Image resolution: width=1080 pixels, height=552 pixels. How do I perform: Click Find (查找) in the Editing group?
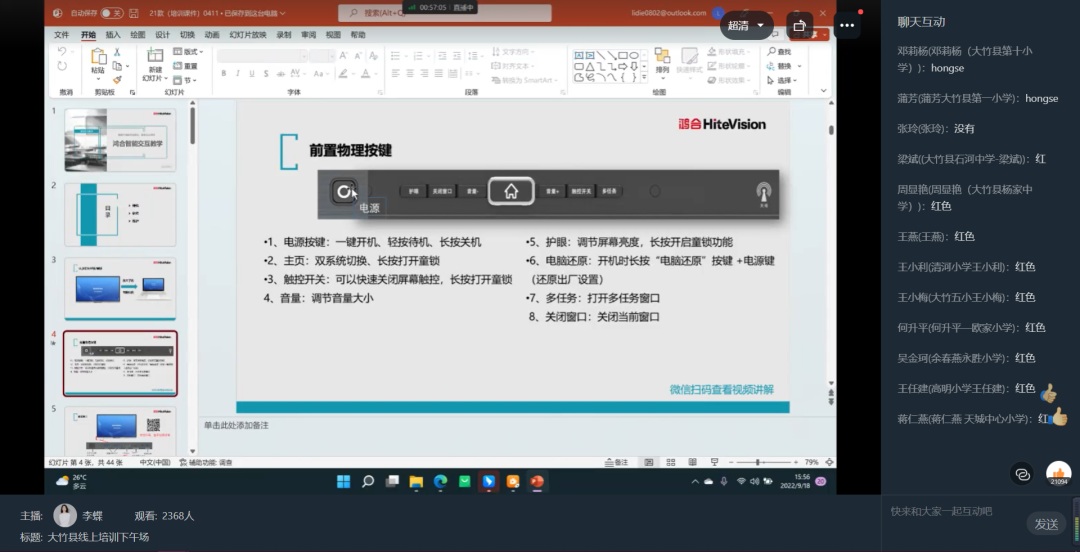pyautogui.click(x=780, y=52)
